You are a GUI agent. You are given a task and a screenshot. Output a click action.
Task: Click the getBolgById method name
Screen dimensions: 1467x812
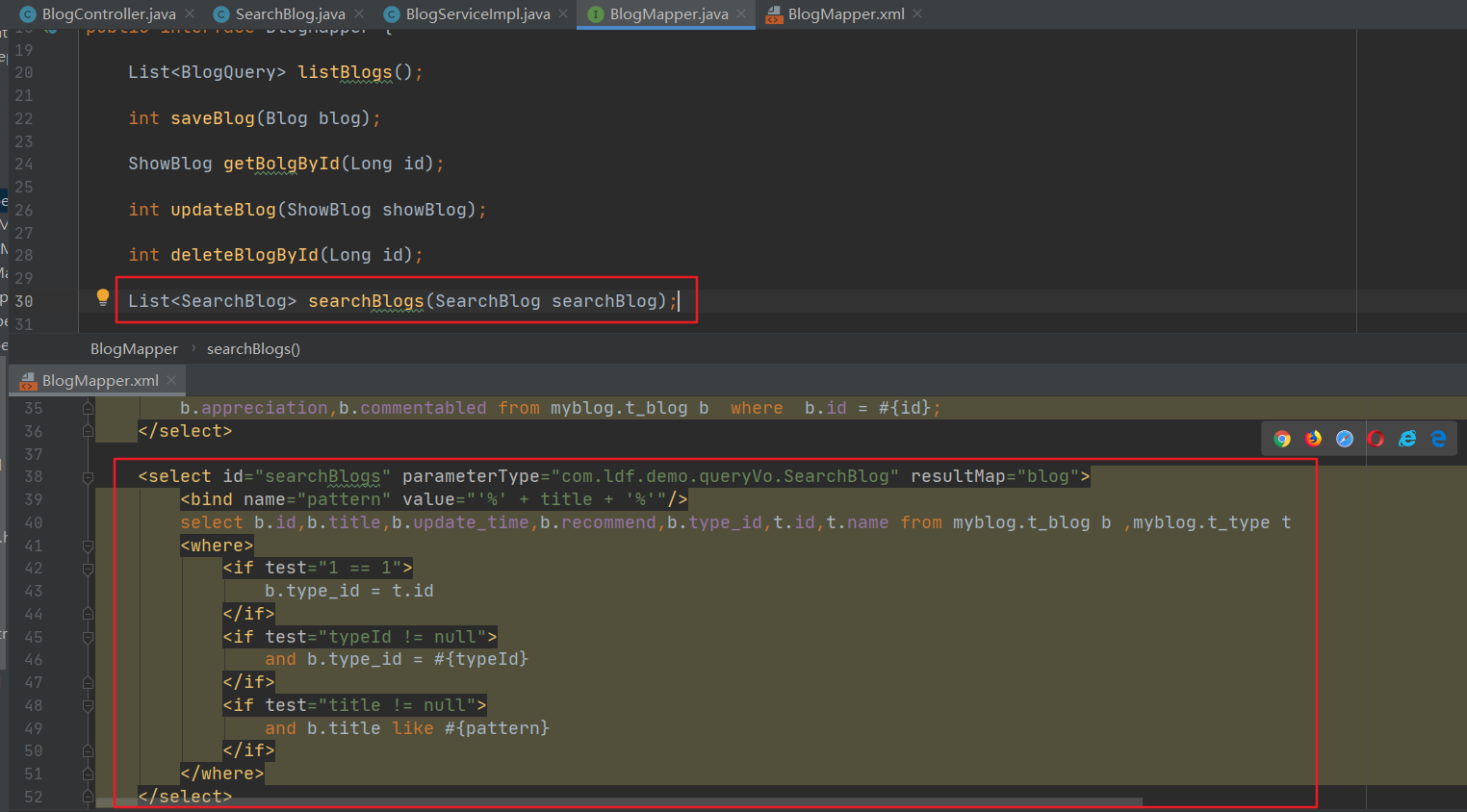[x=281, y=164]
